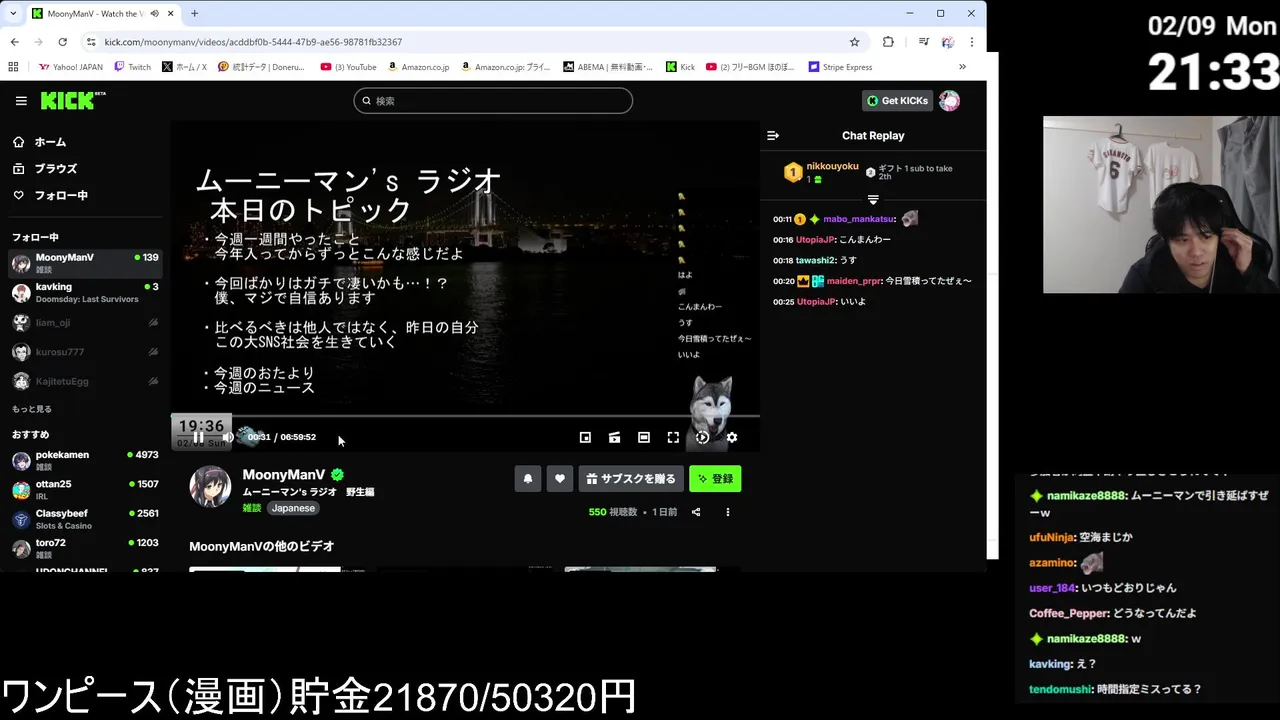Seek on the video progress bar
This screenshot has width=1280, height=720.
point(465,416)
